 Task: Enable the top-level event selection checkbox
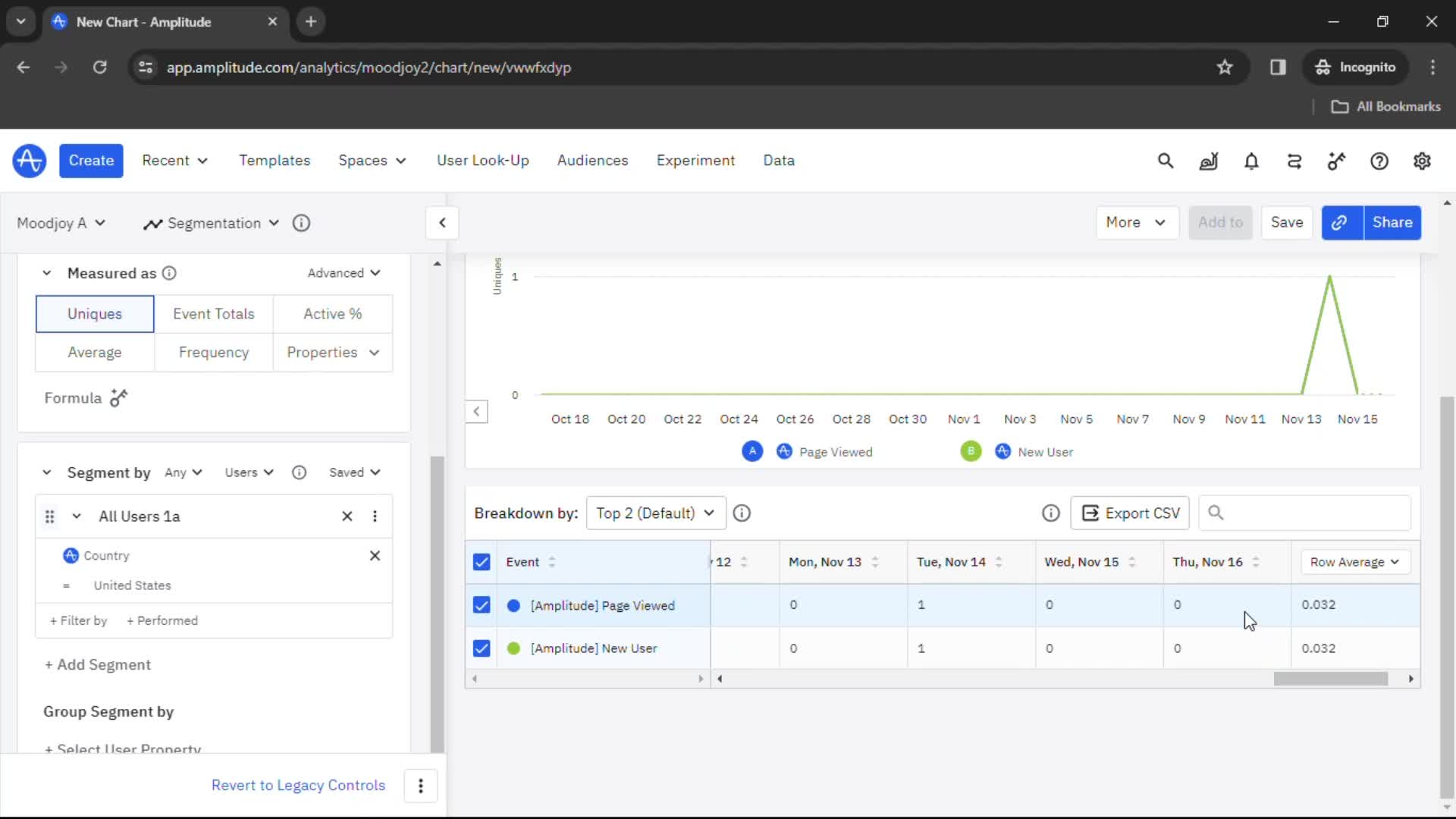(x=481, y=561)
